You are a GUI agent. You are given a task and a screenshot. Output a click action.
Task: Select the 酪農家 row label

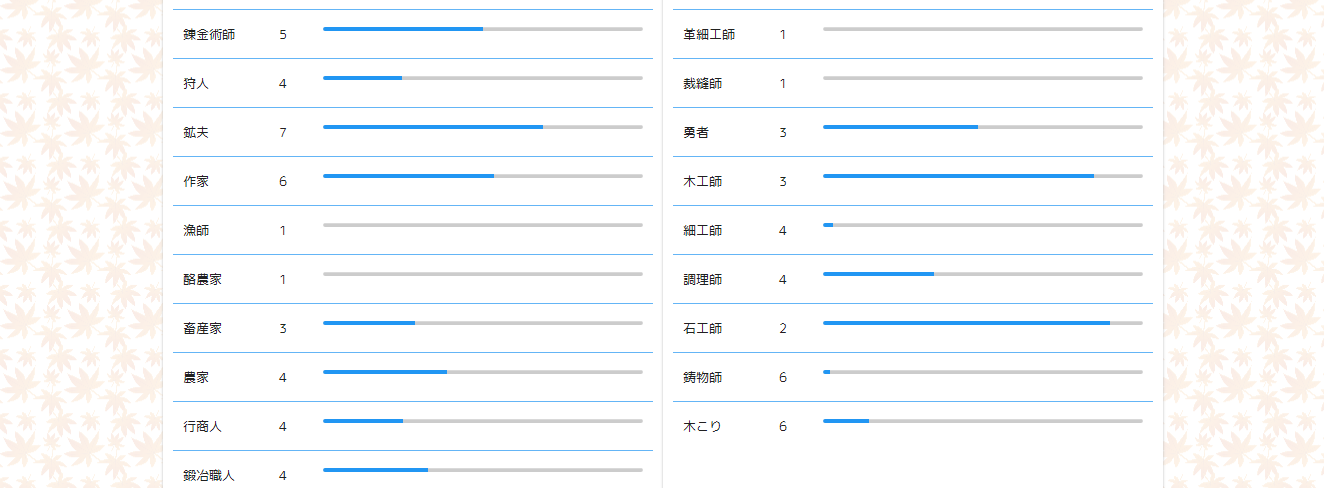(x=202, y=280)
